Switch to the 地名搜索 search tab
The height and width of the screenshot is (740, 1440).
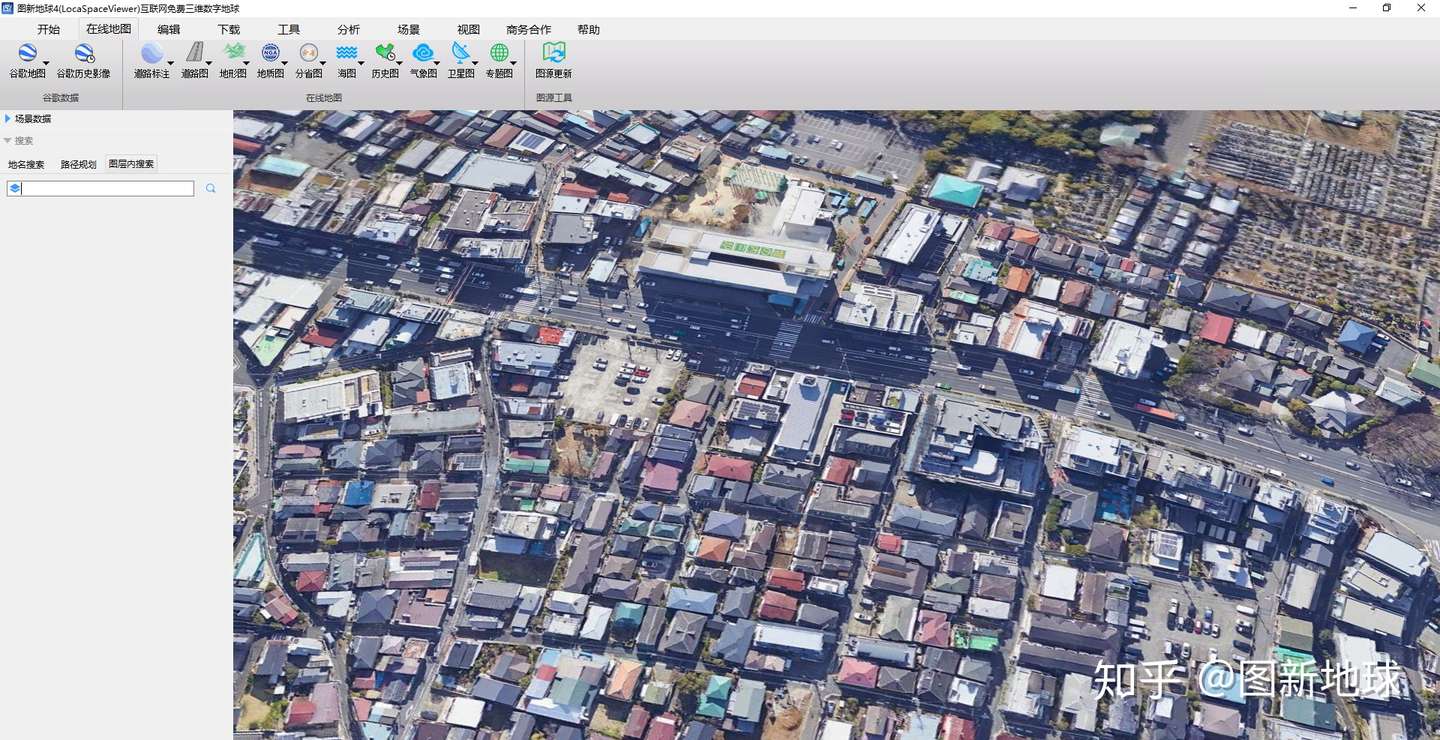(26, 164)
